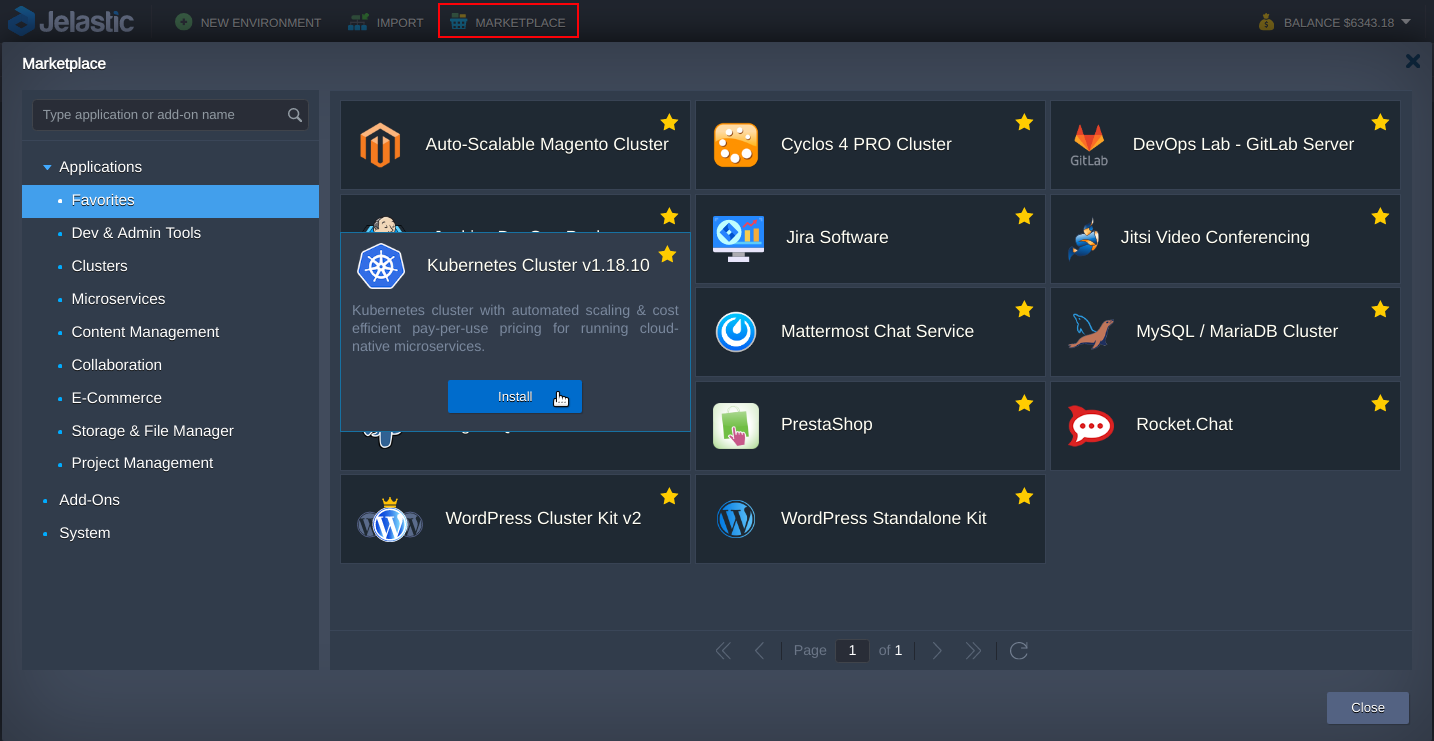Toggle WordPress Cluster Kit v2 favorite star
Screen dimensions: 1434x741
click(669, 496)
